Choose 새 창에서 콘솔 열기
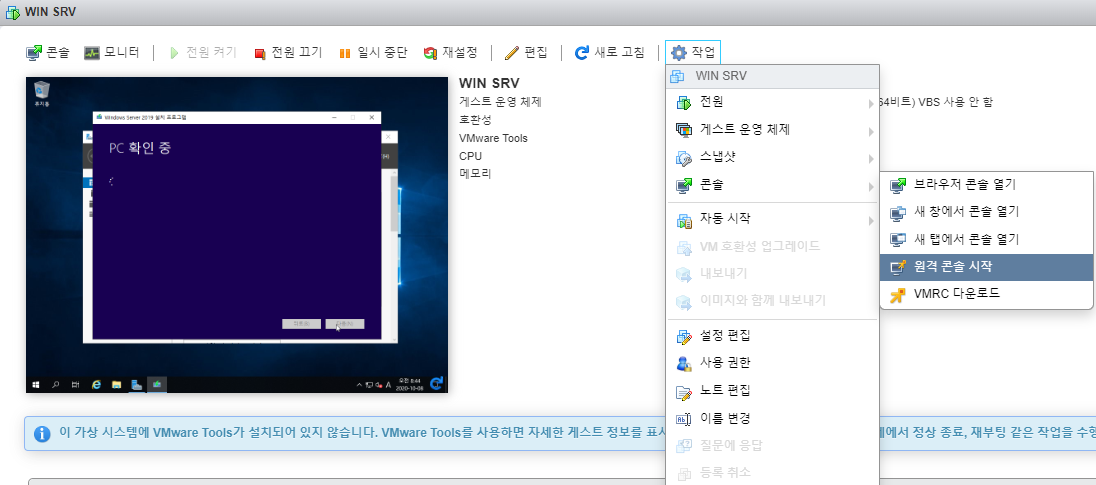Image resolution: width=1096 pixels, height=485 pixels. 986,212
